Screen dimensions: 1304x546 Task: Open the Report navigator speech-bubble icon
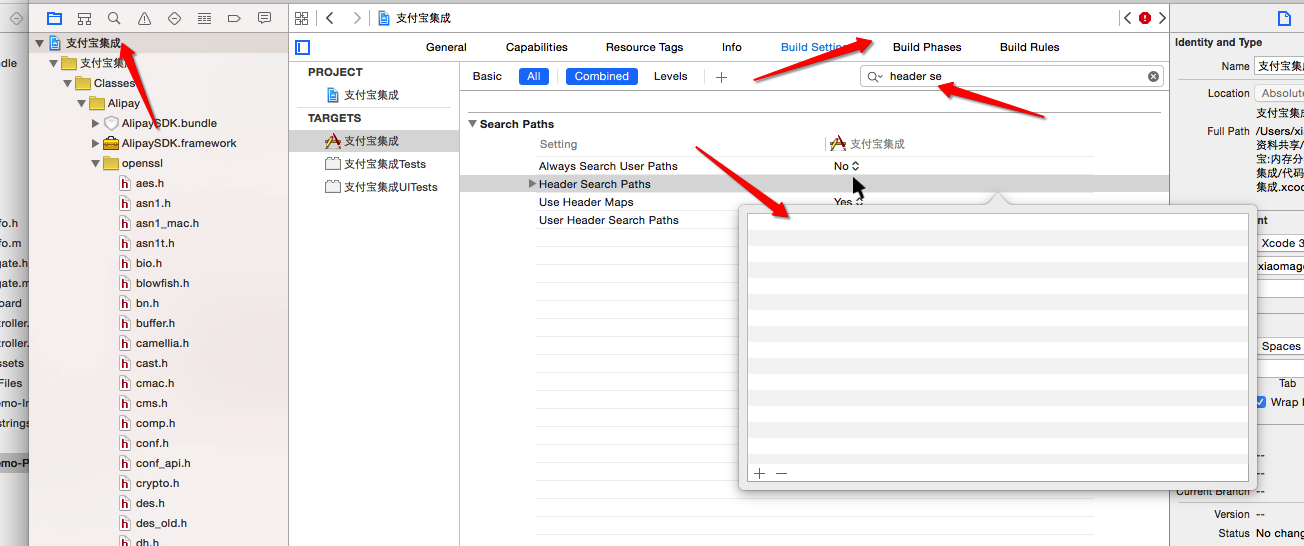coord(264,18)
